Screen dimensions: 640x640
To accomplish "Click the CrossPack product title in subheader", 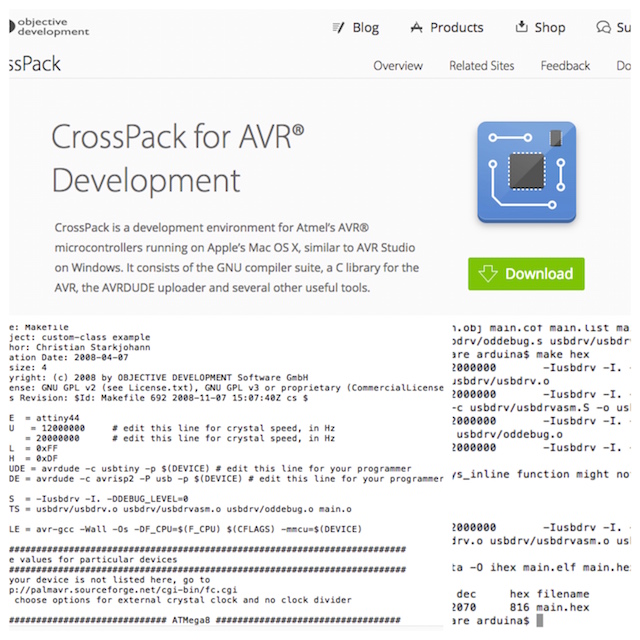I will tap(35, 64).
